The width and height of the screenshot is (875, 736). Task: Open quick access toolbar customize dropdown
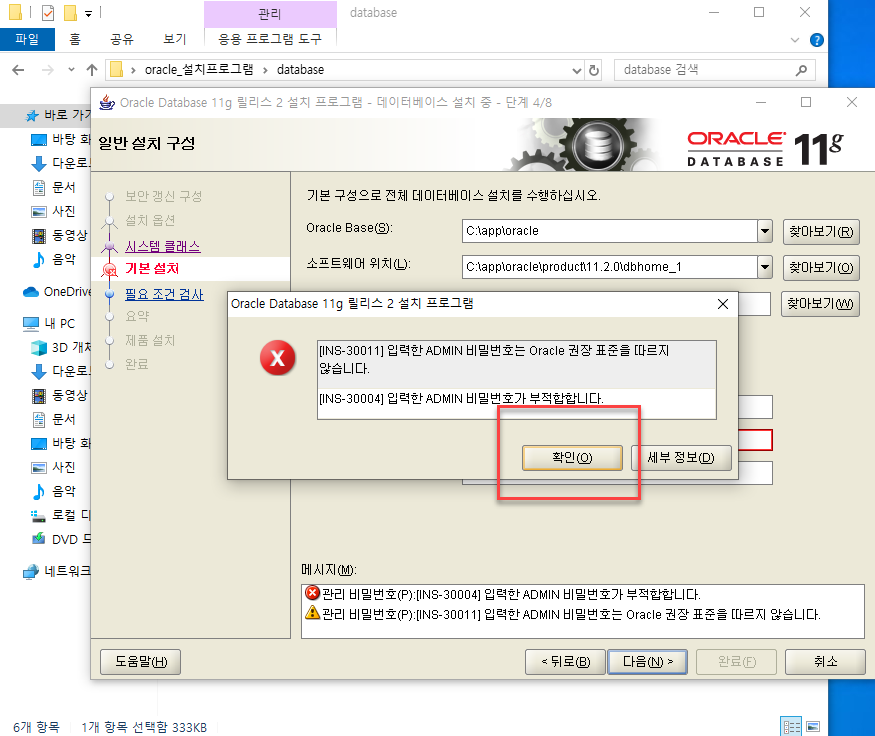pos(89,13)
